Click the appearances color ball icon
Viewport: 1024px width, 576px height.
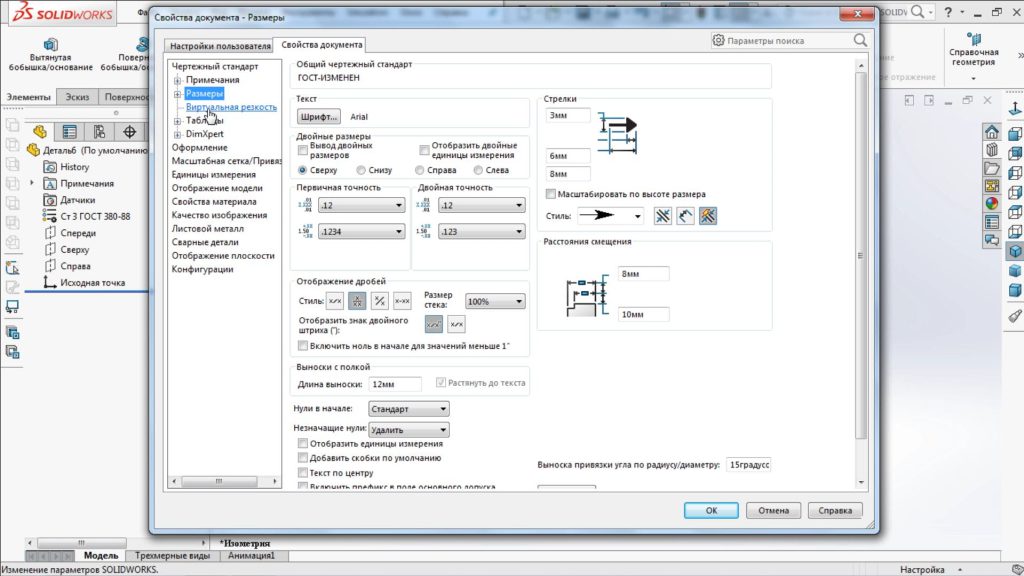coord(991,204)
